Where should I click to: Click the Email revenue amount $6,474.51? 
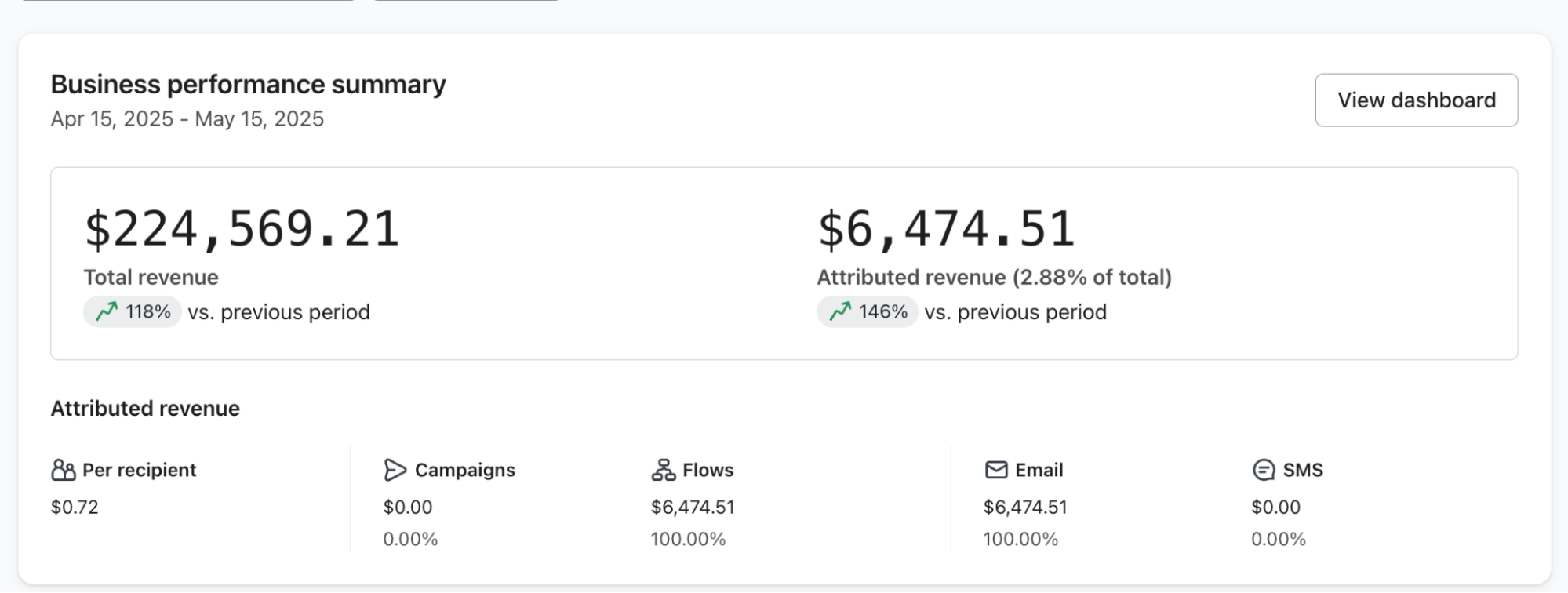(x=1025, y=507)
